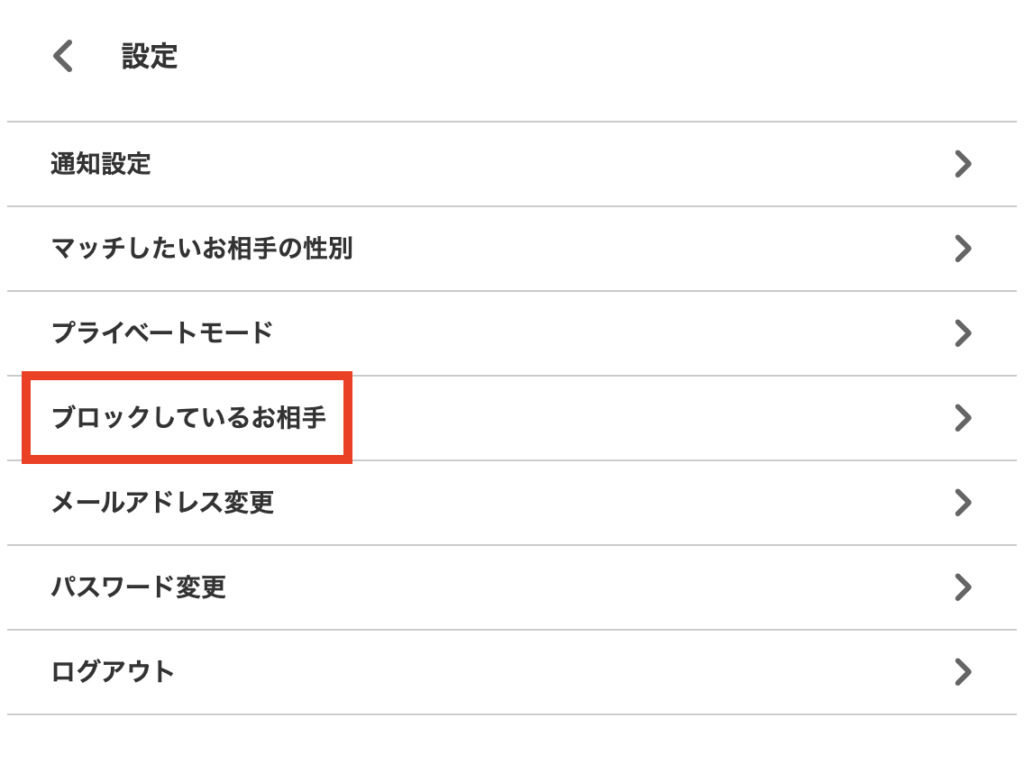This screenshot has width=1024, height=773.
Task: Tap the chevron next to 通知設定
Action: tap(963, 164)
